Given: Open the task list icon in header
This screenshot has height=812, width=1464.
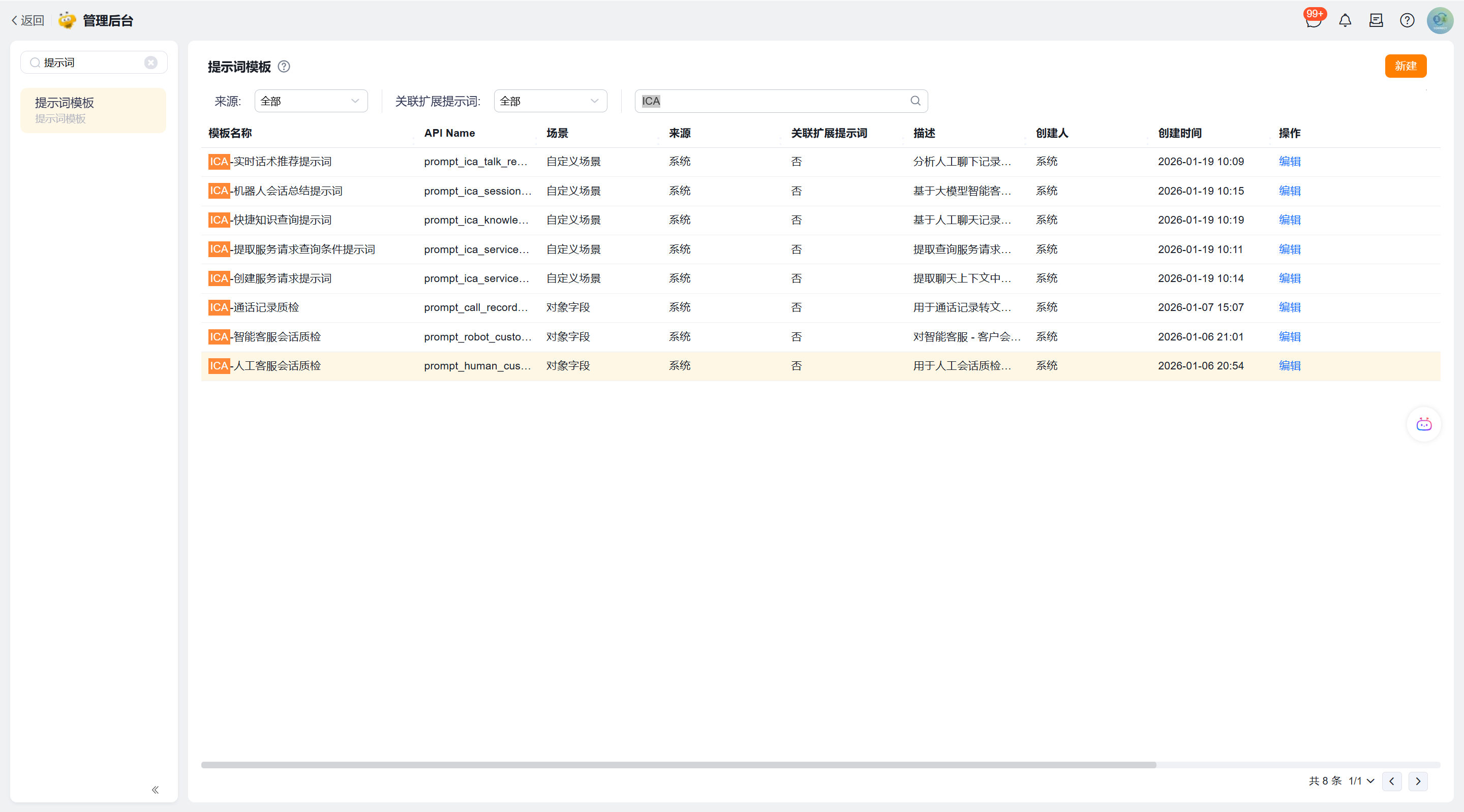Looking at the screenshot, I should [x=1376, y=21].
